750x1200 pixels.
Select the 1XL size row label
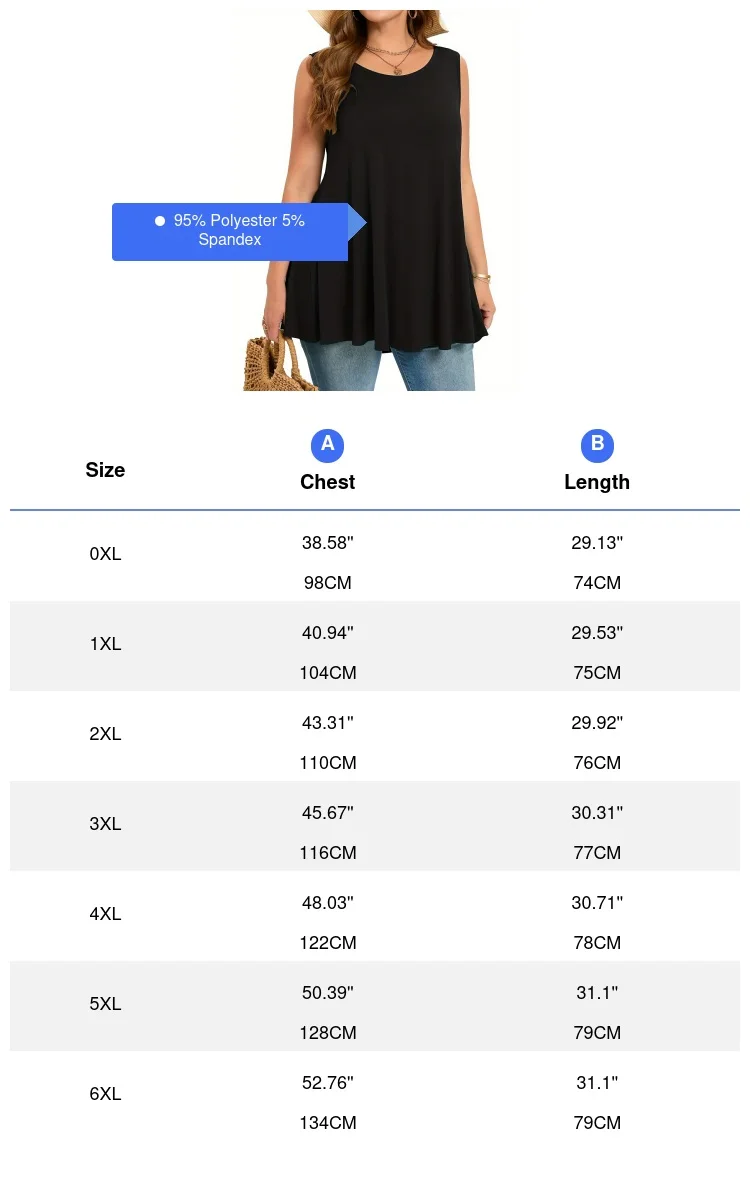[x=105, y=644]
